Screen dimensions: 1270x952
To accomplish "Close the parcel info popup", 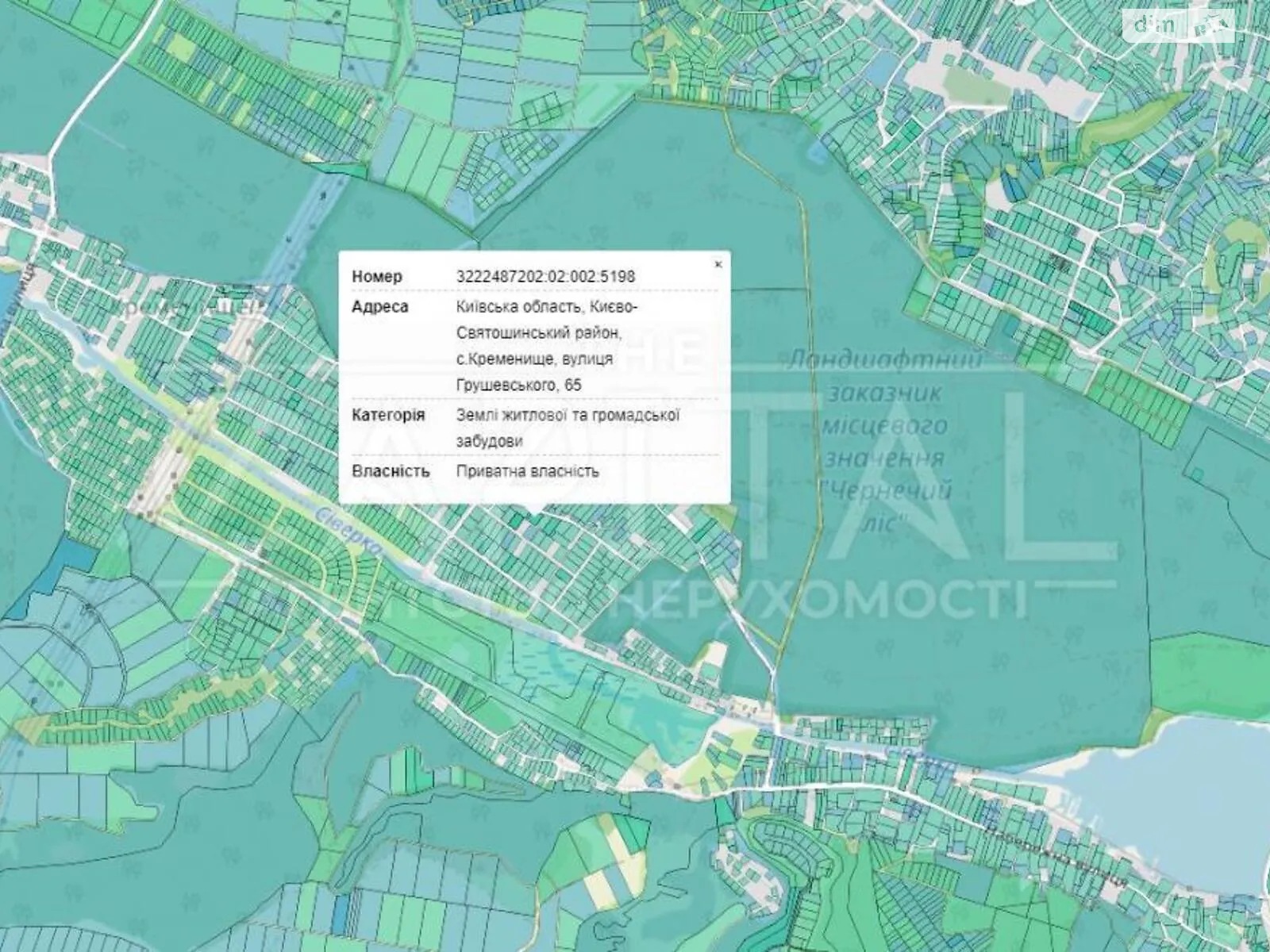I will (718, 265).
